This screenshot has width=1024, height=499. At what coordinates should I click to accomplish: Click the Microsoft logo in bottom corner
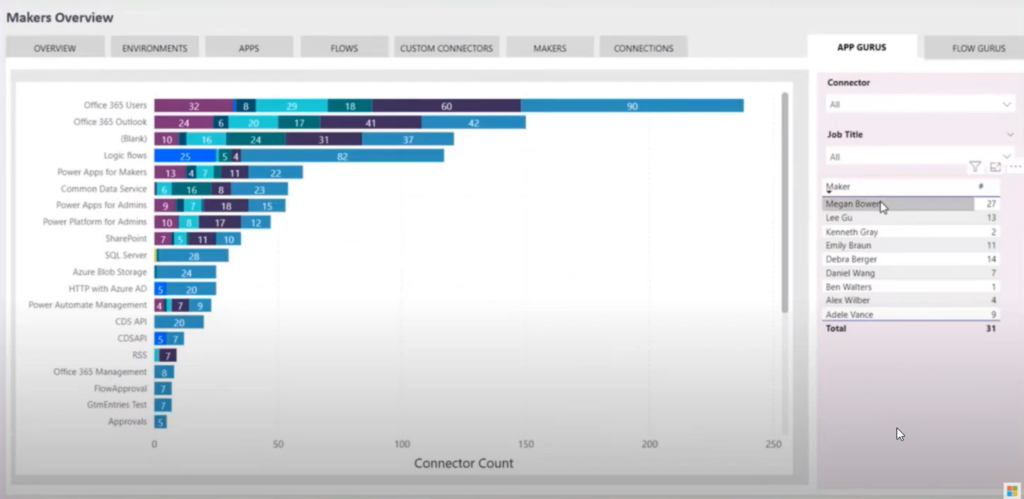(x=1012, y=491)
